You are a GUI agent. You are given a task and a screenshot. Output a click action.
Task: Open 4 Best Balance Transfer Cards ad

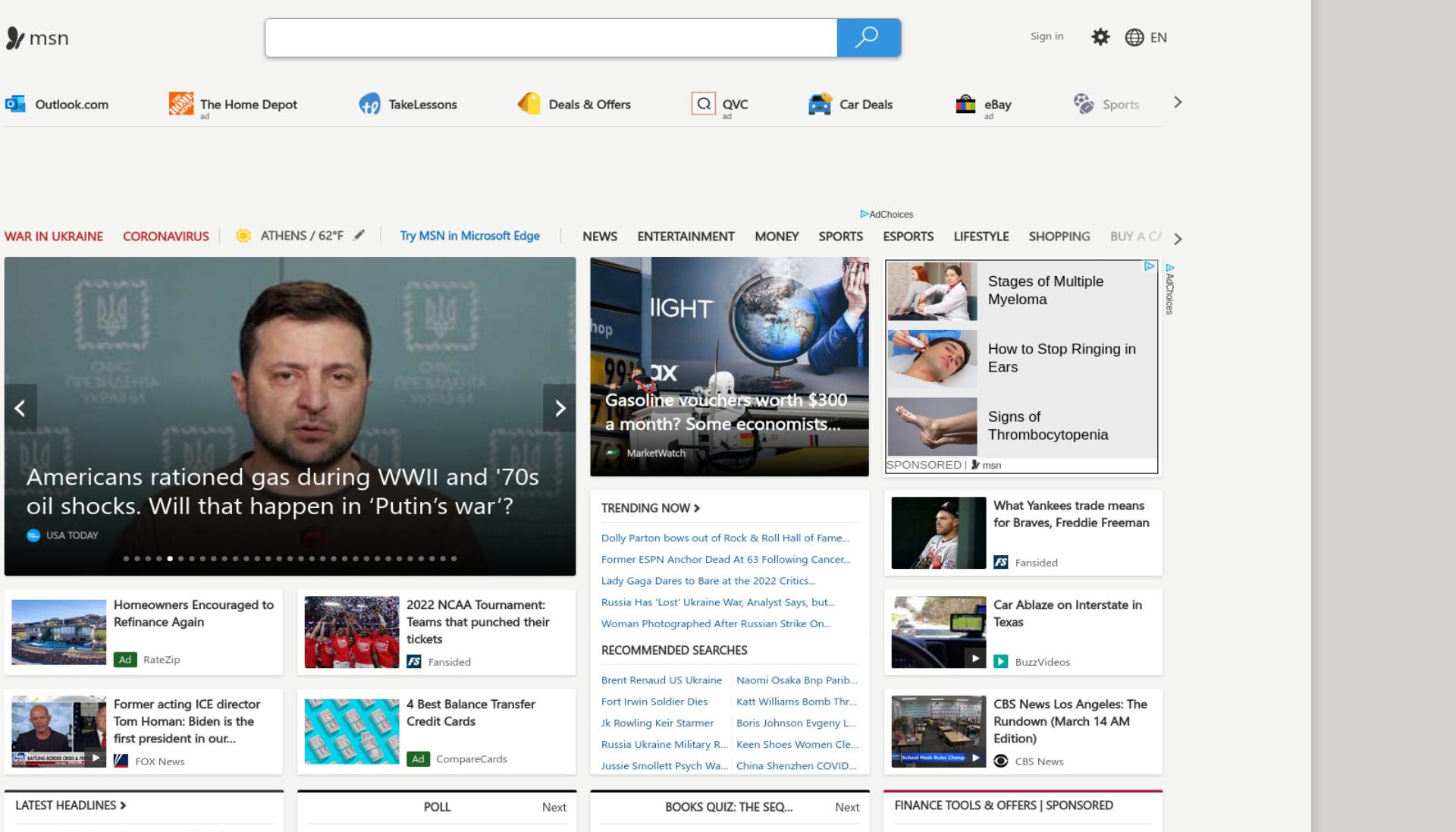(x=437, y=732)
